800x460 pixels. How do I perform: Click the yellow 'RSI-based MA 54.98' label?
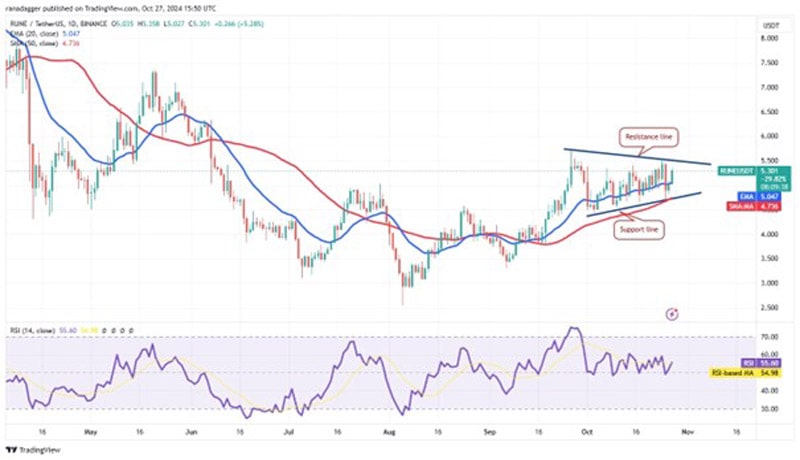pos(746,373)
